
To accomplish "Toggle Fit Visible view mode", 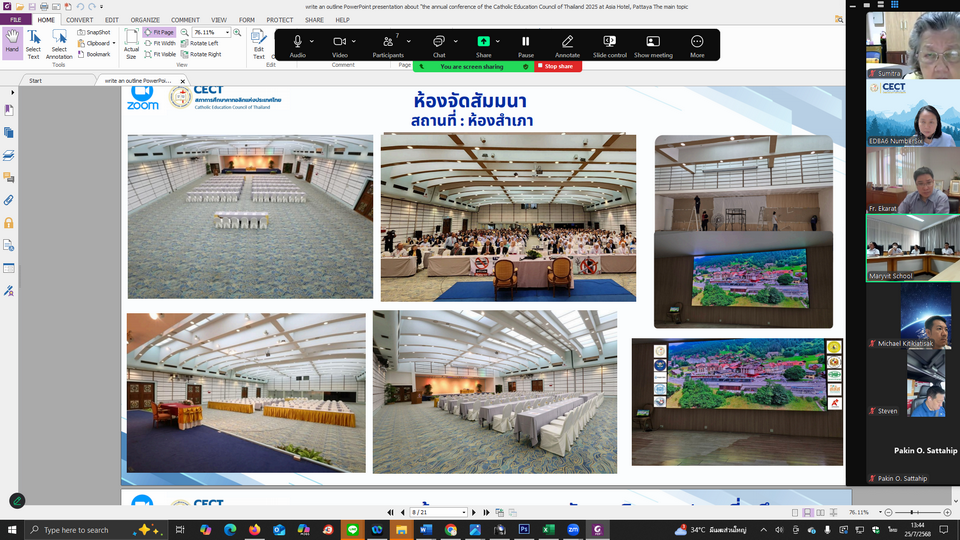I will pyautogui.click(x=160, y=54).
